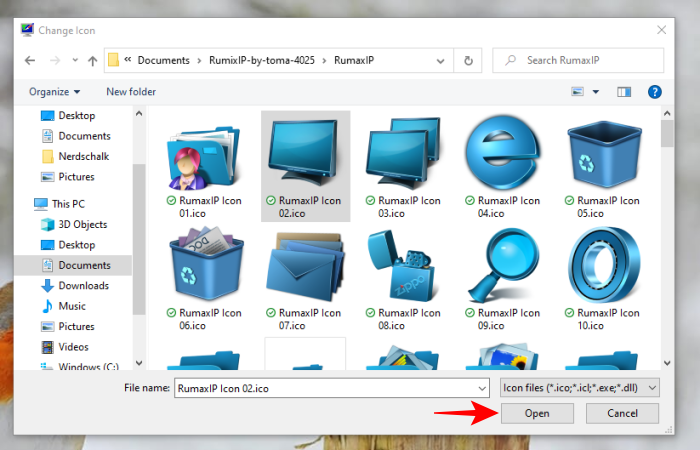This screenshot has height=450, width=700.
Task: Click the Help question mark icon
Action: pyautogui.click(x=654, y=92)
